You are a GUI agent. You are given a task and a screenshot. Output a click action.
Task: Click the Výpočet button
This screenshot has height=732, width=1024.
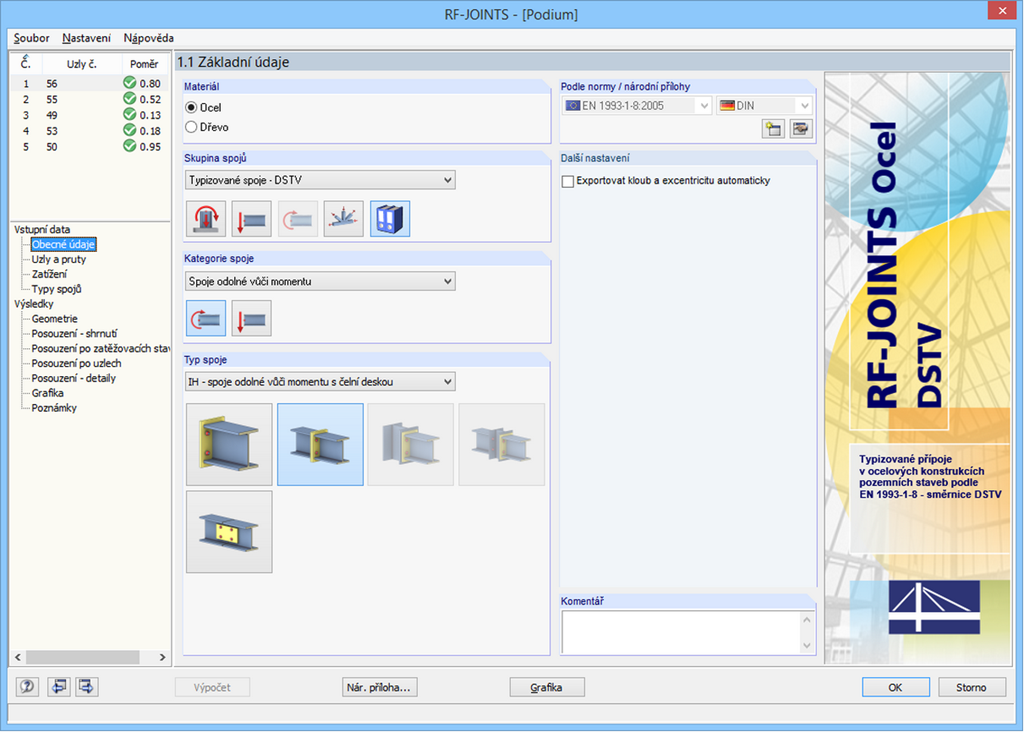[212, 688]
